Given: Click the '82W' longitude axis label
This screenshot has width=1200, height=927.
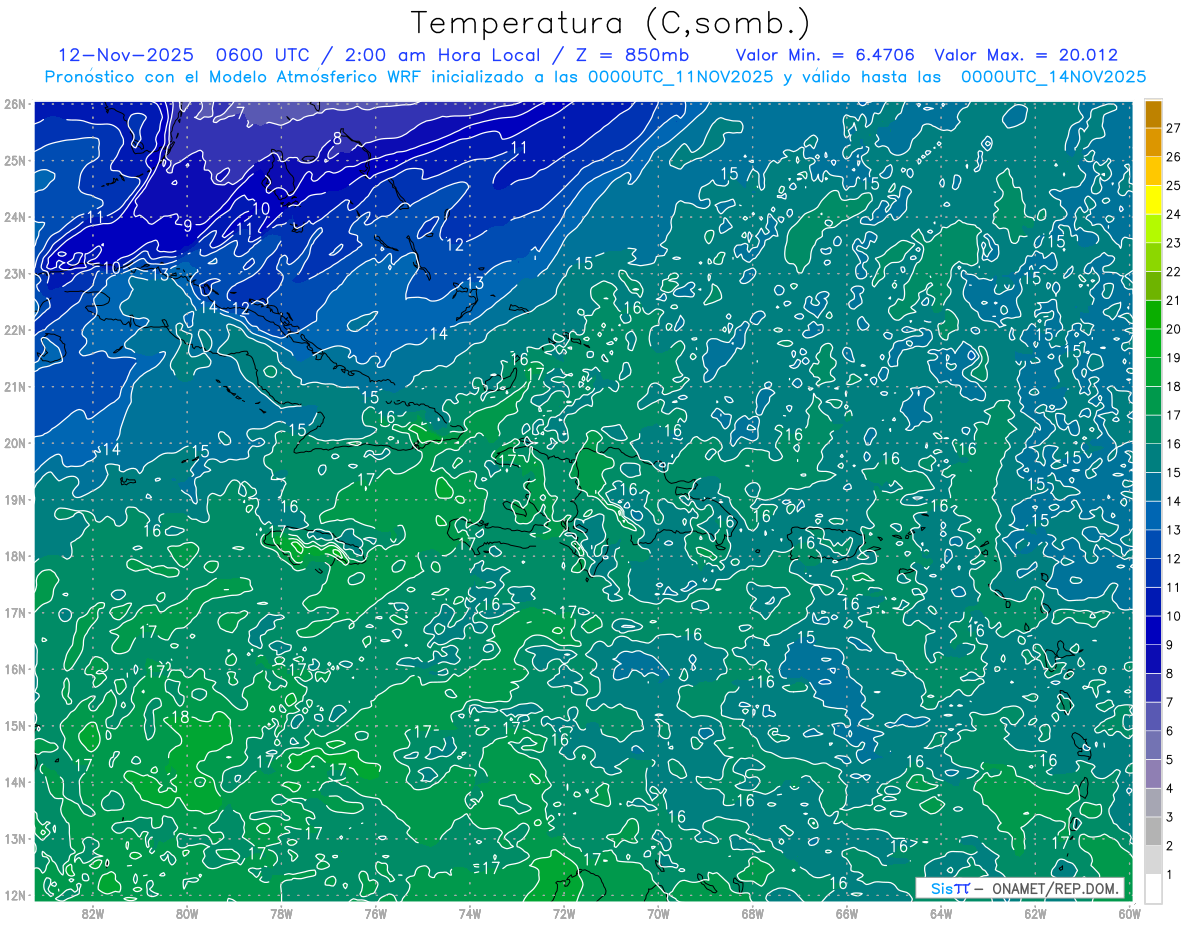Looking at the screenshot, I should (93, 913).
